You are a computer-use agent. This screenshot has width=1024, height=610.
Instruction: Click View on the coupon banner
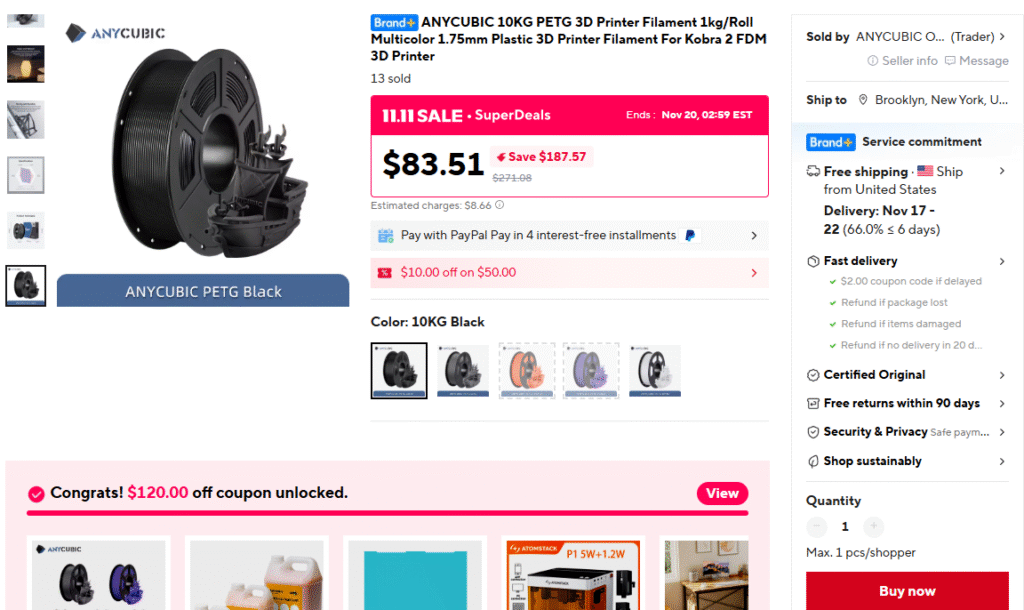[x=722, y=493]
